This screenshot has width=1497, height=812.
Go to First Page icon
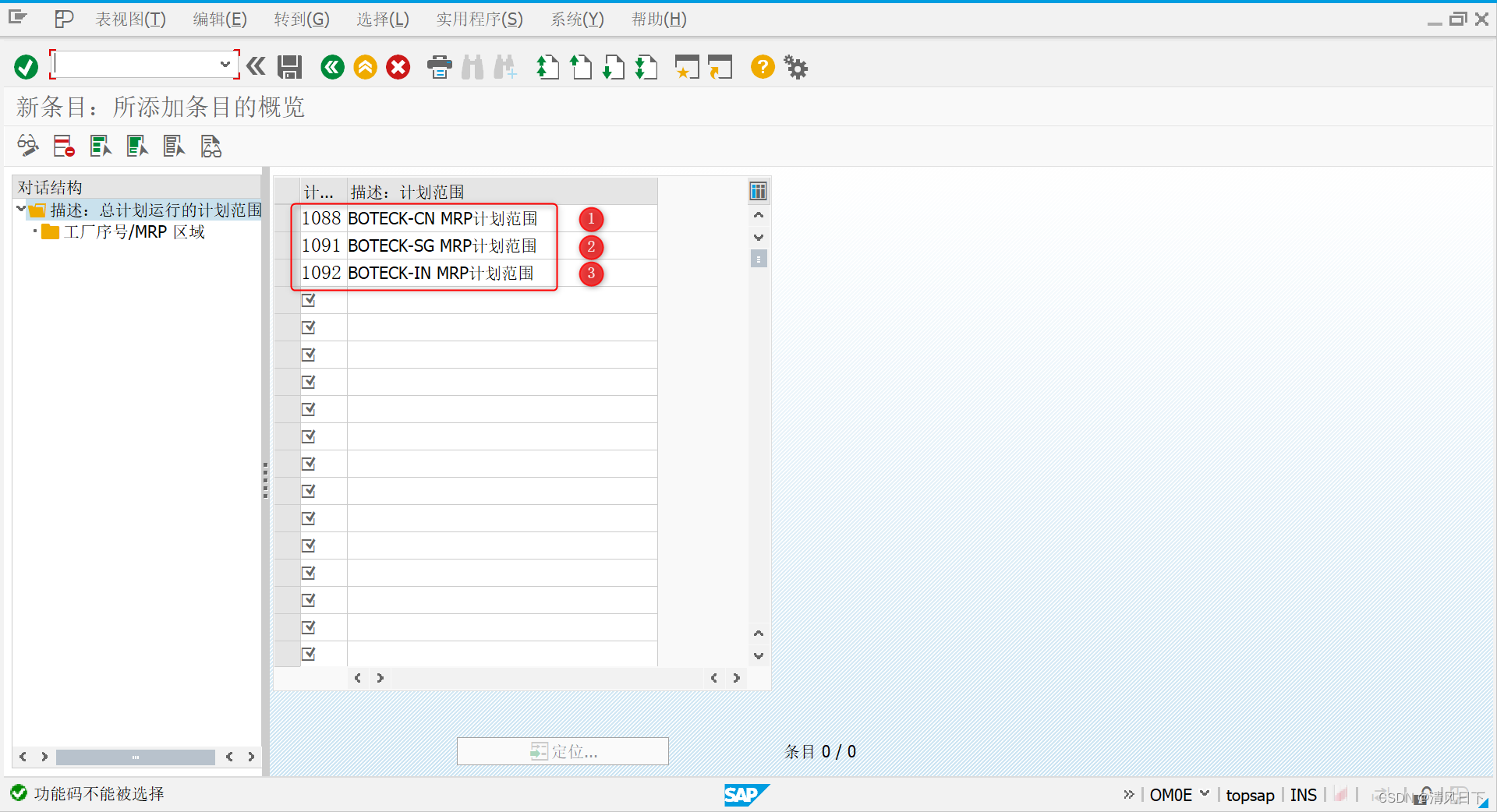tap(547, 67)
